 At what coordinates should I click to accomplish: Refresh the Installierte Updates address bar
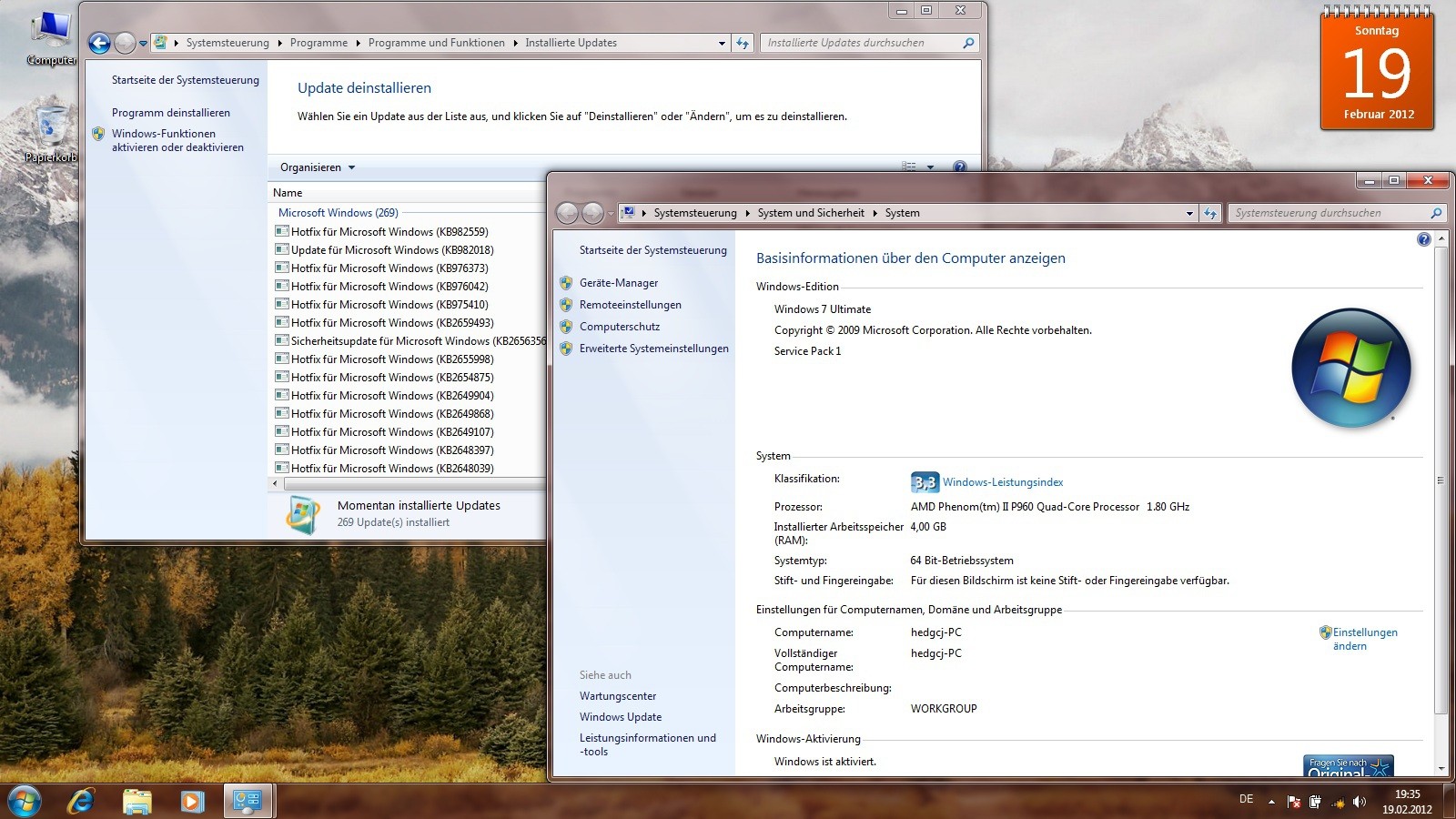pos(743,43)
